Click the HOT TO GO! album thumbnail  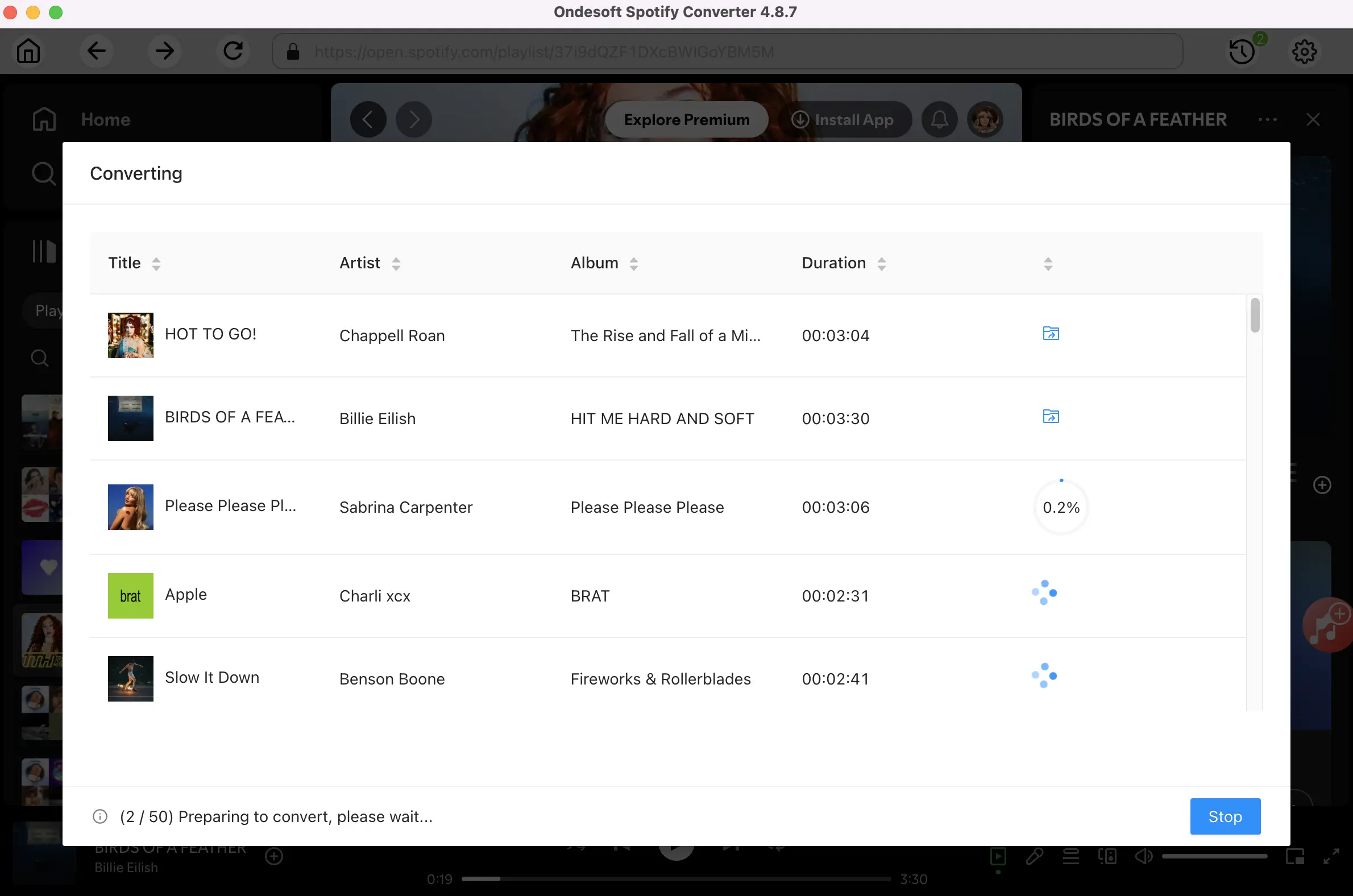tap(130, 334)
